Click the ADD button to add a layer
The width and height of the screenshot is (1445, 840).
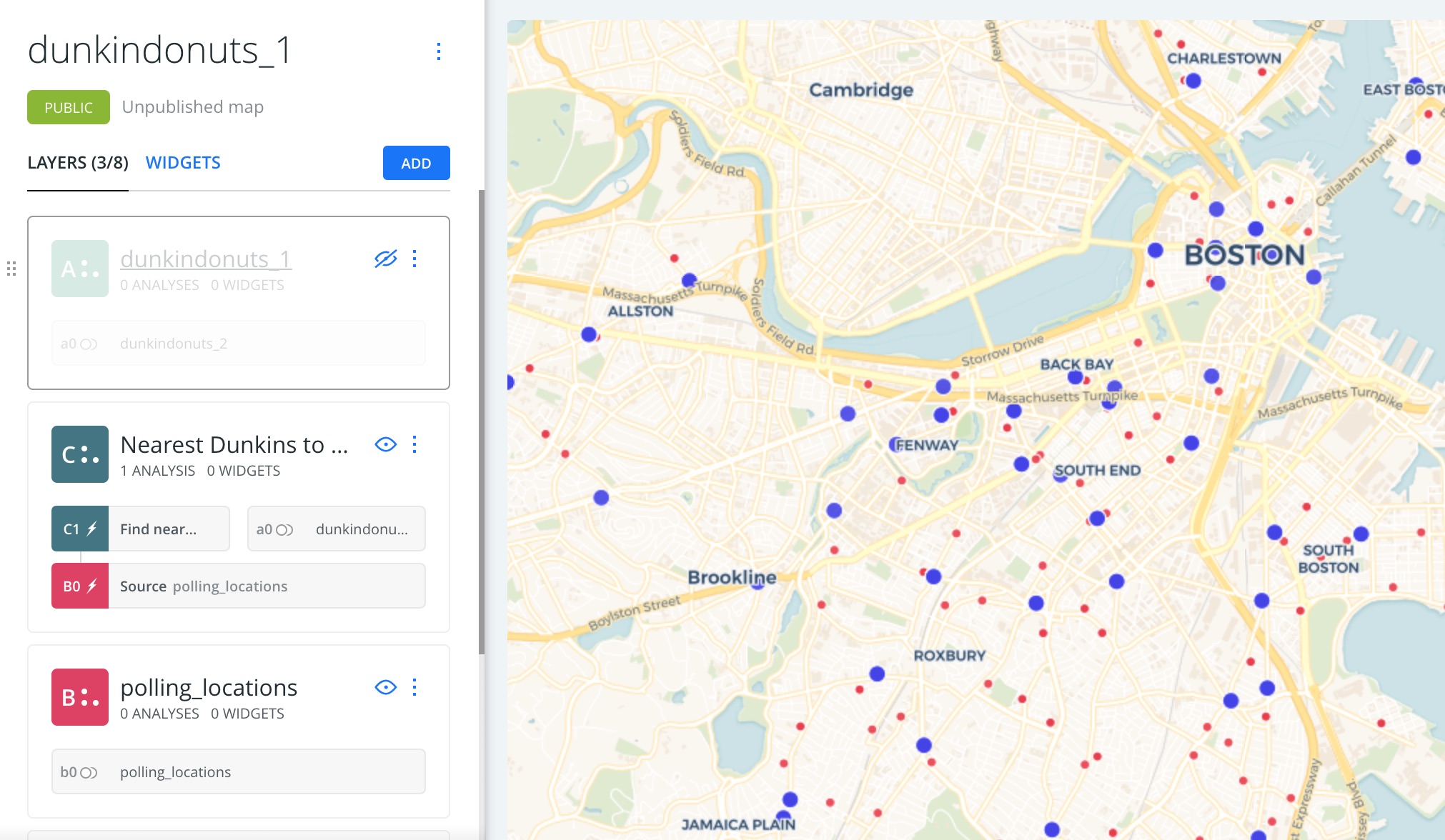coord(416,163)
